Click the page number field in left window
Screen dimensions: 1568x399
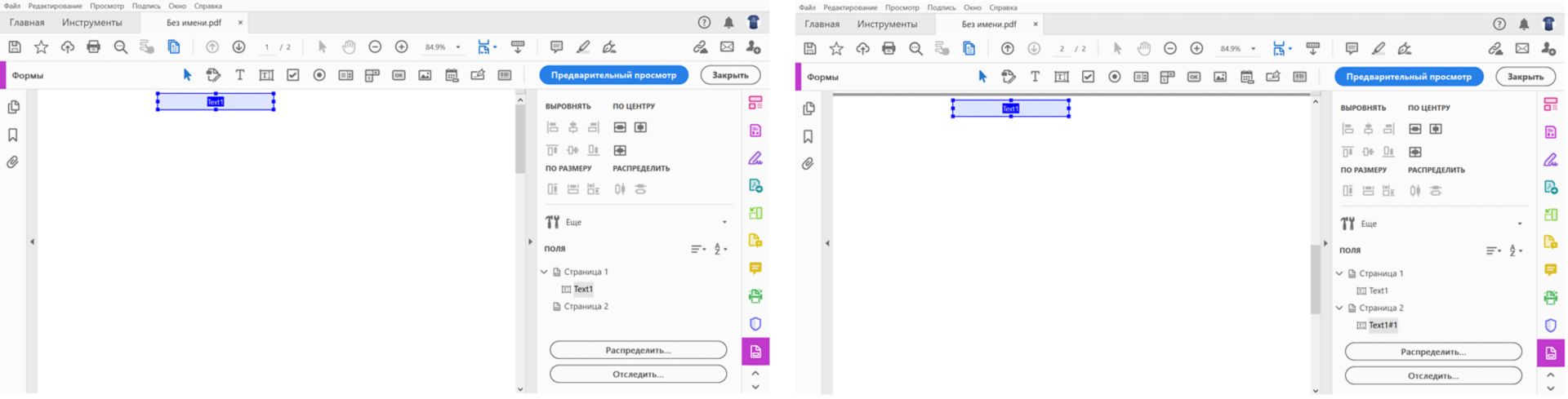pyautogui.click(x=267, y=47)
